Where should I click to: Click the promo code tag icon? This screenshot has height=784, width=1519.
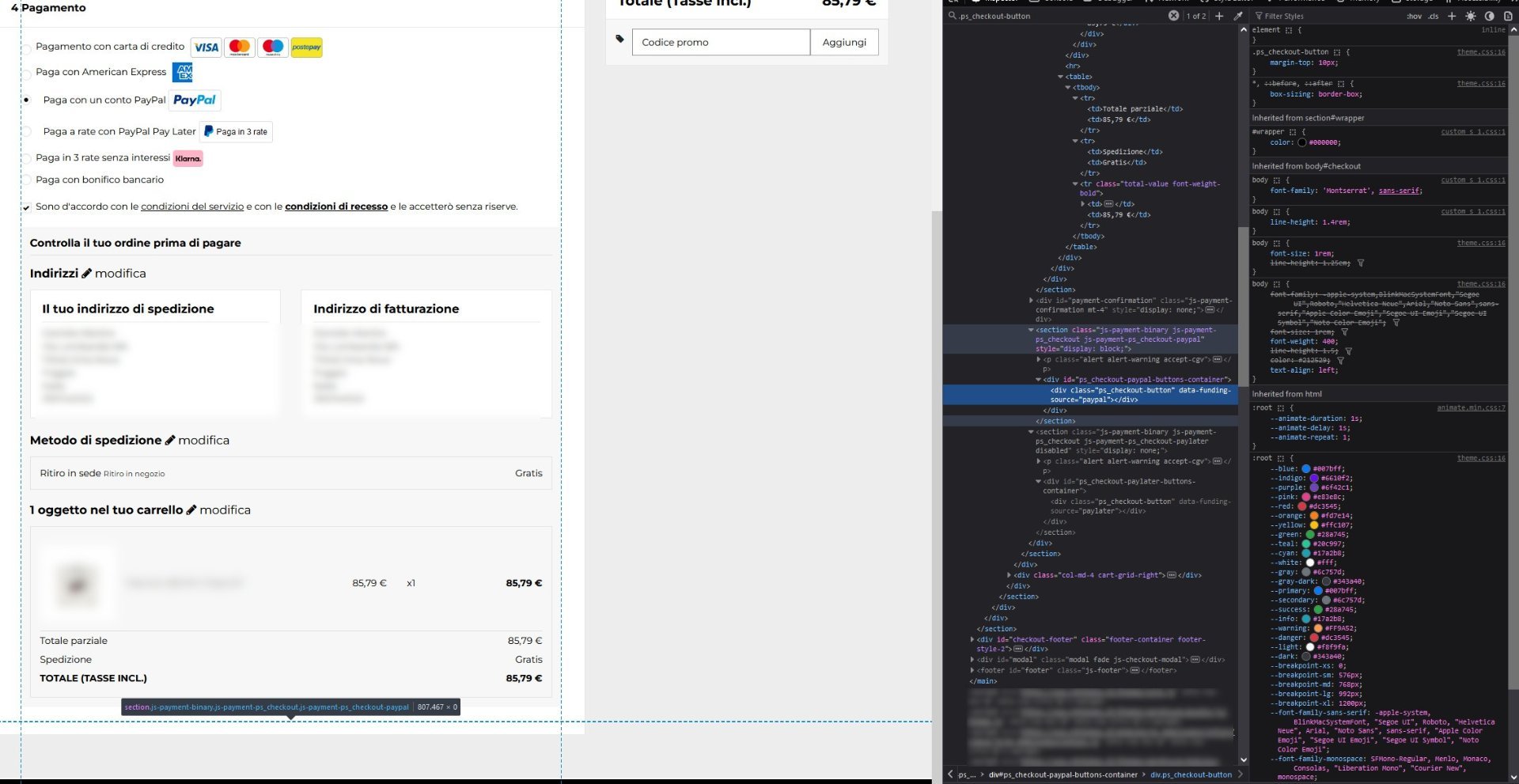point(619,39)
